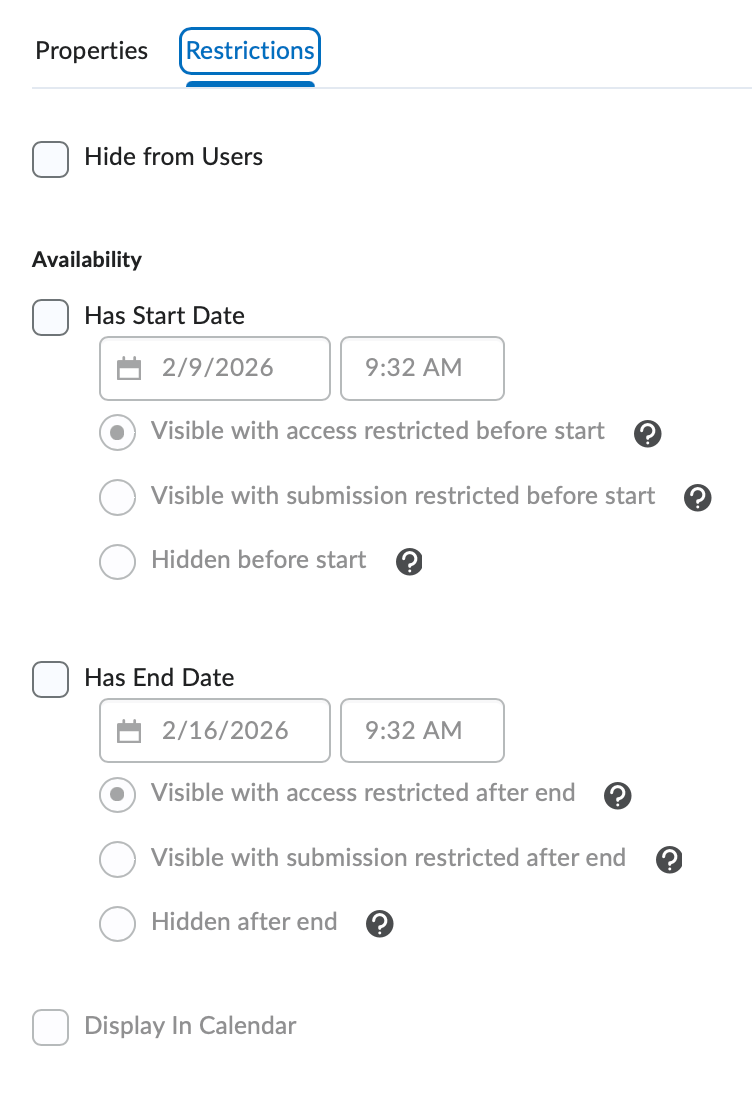Enable Display In Calendar
Viewport: 752px width, 1094px height.
[50, 1026]
